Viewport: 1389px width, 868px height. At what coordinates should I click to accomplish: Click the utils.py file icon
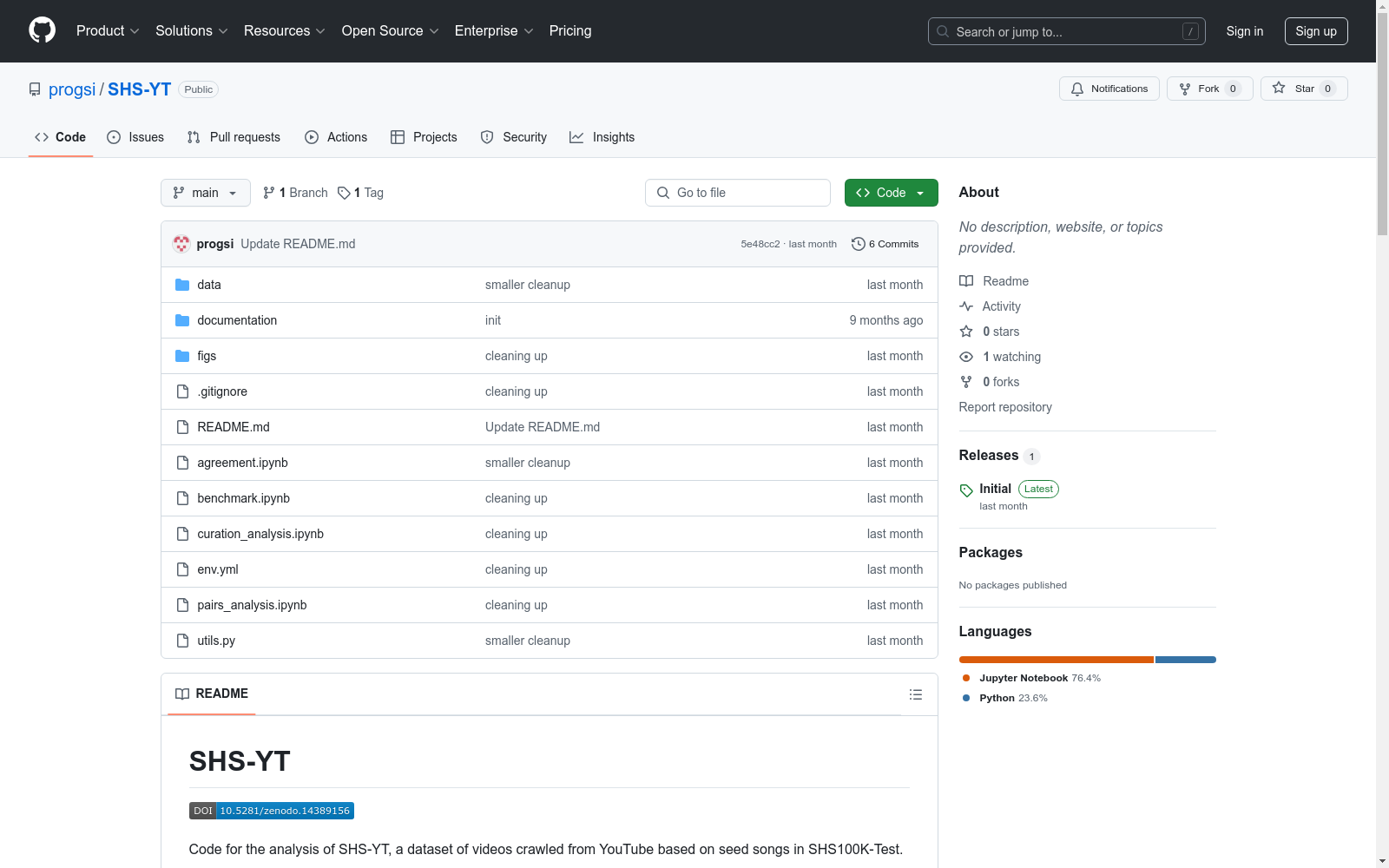(182, 641)
